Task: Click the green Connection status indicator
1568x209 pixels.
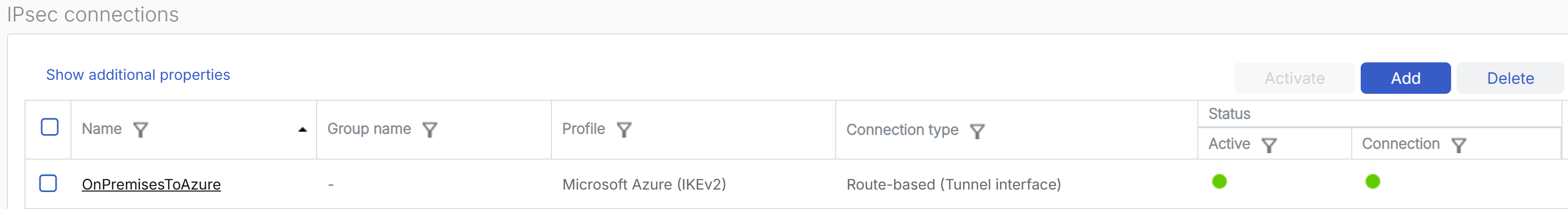Action: [x=1373, y=181]
